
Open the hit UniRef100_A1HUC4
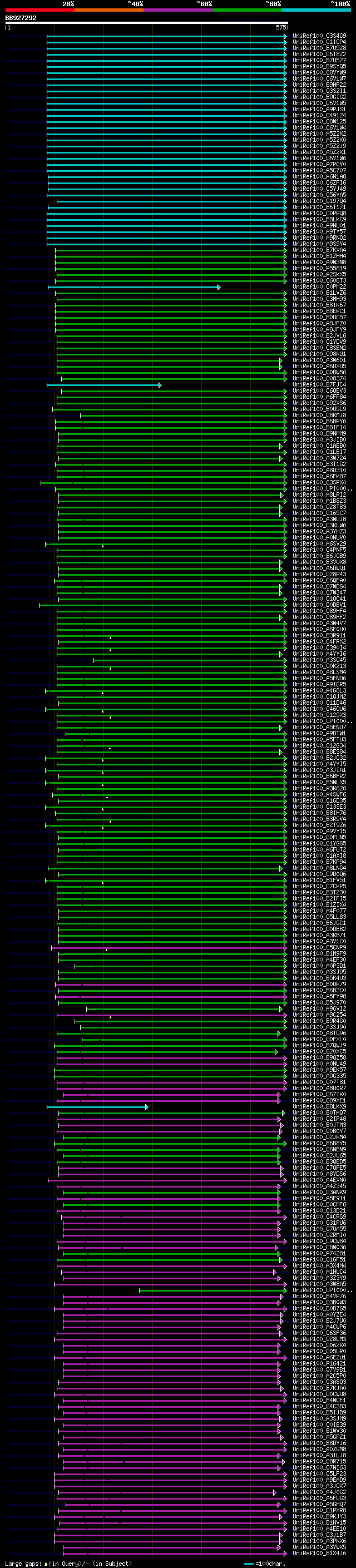pyautogui.click(x=319, y=1272)
